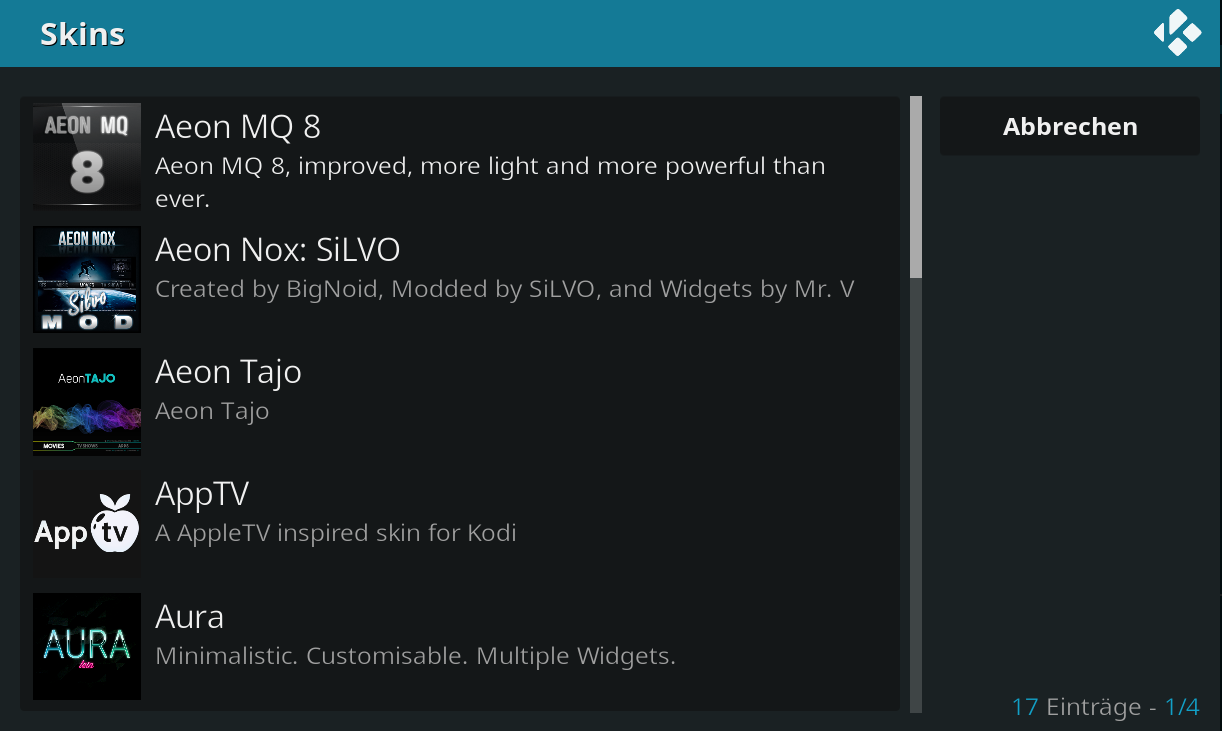Click the "17 Einträge - 1/4" page indicator
Viewport: 1222px width, 731px height.
(x=1105, y=707)
